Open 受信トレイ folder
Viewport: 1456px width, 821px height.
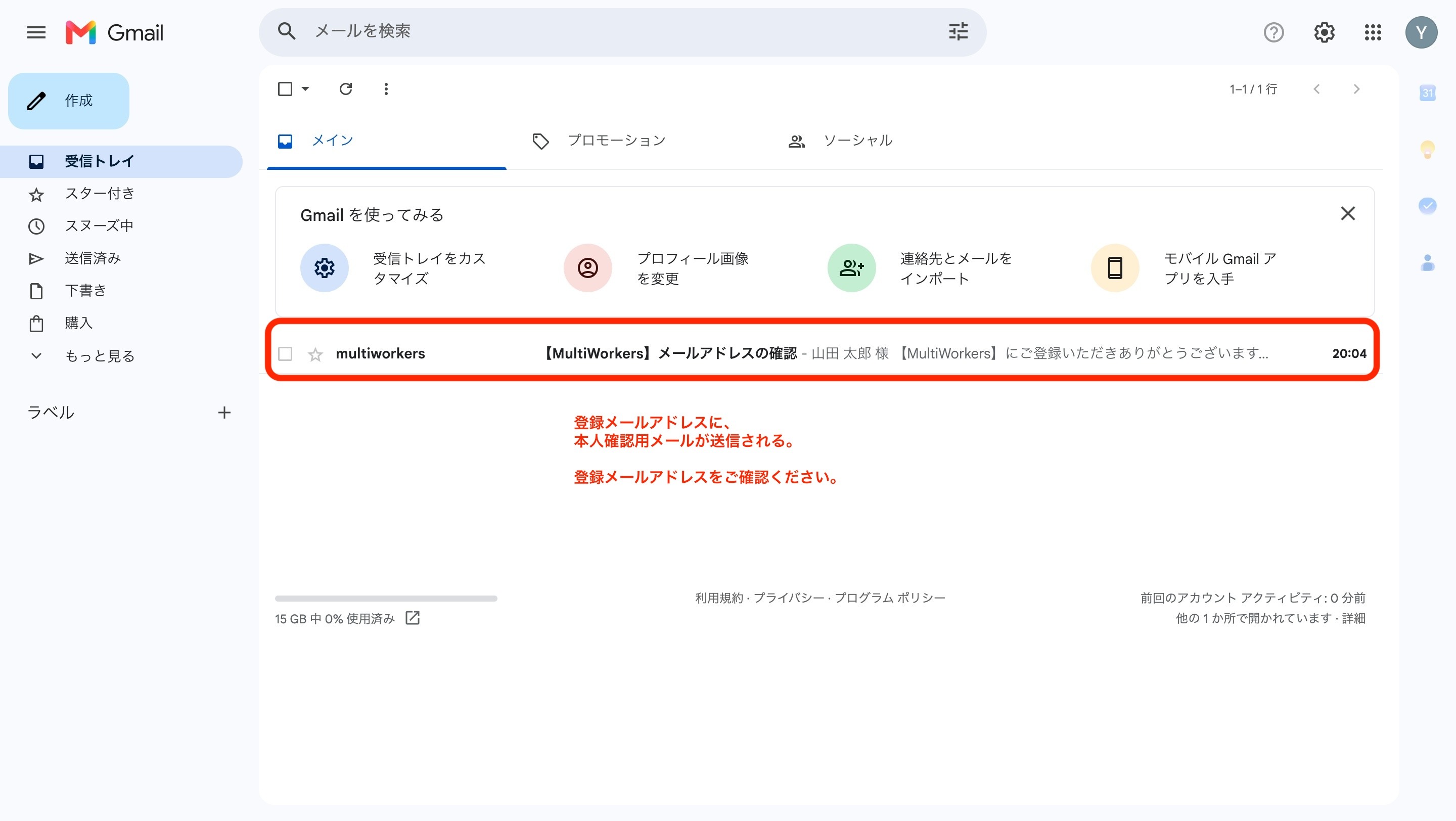click(x=121, y=162)
